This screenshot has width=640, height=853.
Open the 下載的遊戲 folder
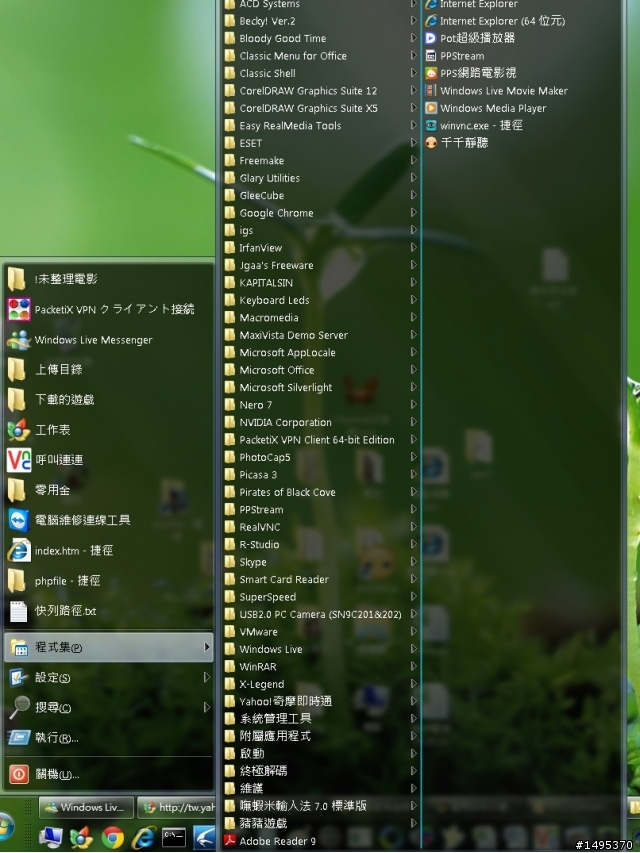tap(109, 400)
